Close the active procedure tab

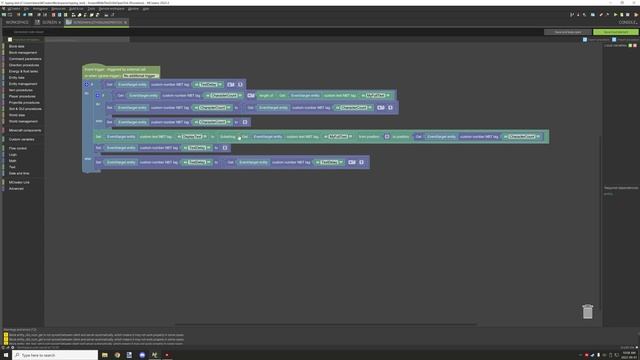(125, 22)
